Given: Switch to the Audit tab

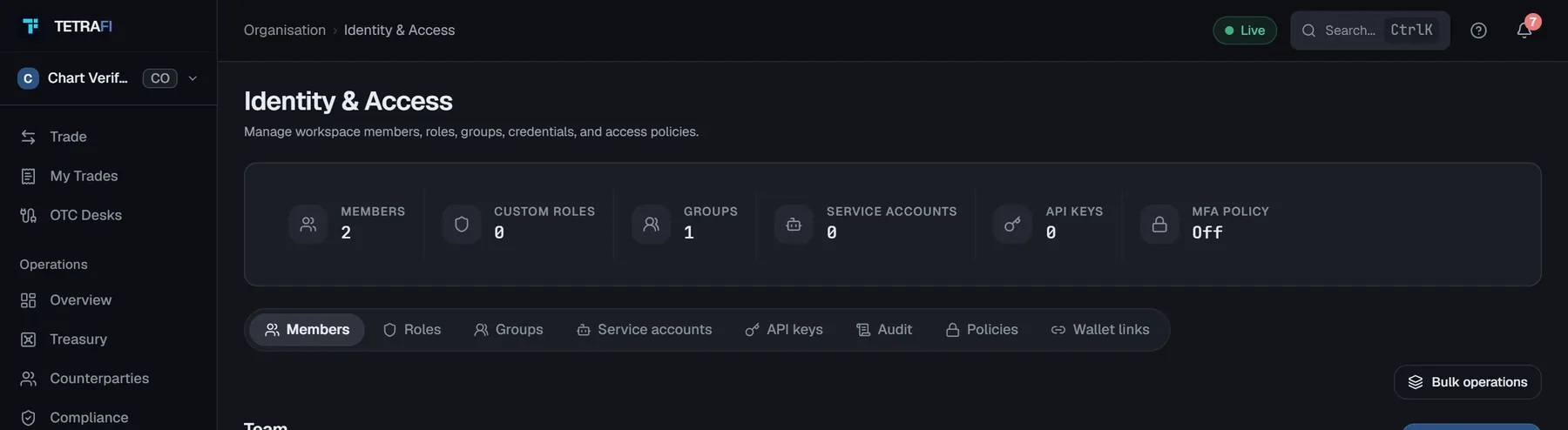Looking at the screenshot, I should coord(884,330).
